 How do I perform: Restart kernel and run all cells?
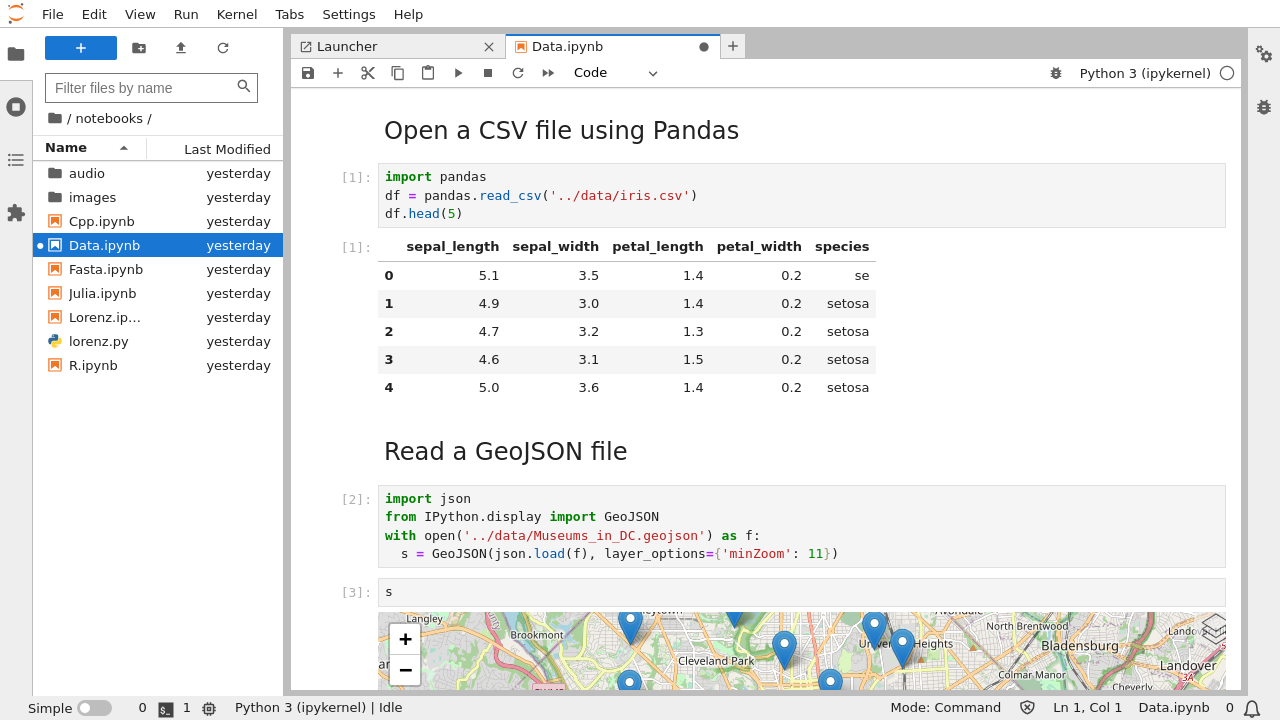pos(548,73)
